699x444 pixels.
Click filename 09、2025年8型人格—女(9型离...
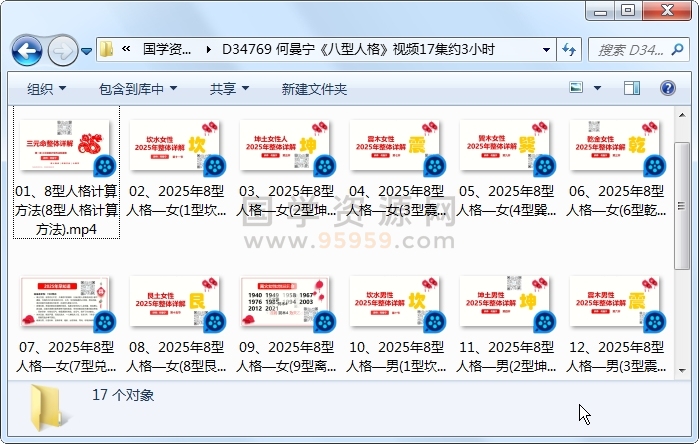(286, 356)
